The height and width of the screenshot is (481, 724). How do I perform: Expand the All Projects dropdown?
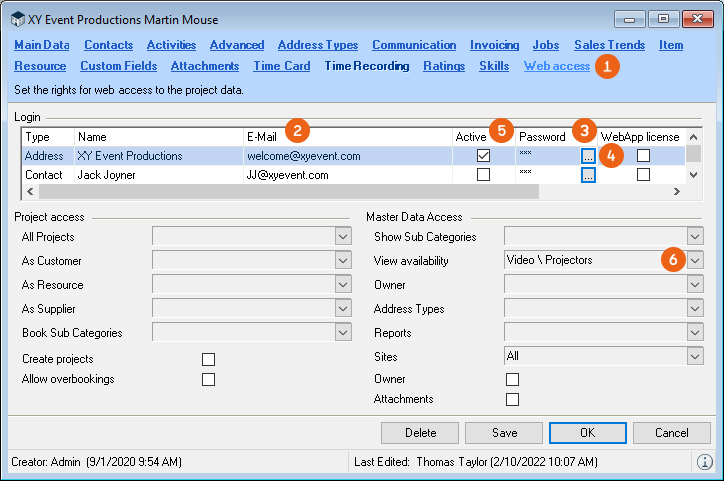pos(343,237)
